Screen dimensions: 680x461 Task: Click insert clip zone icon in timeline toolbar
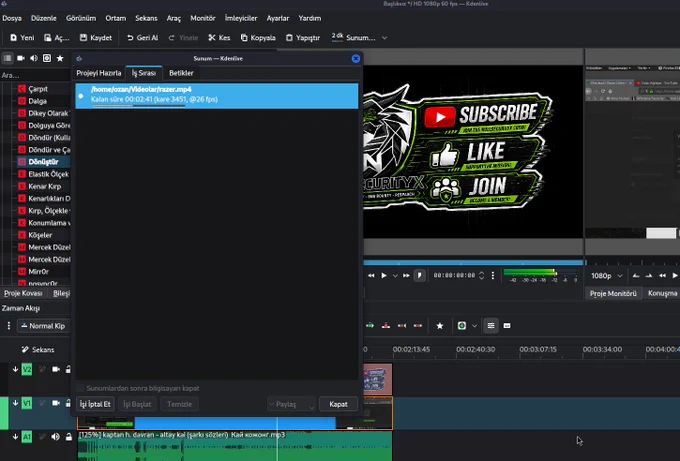click(370, 326)
